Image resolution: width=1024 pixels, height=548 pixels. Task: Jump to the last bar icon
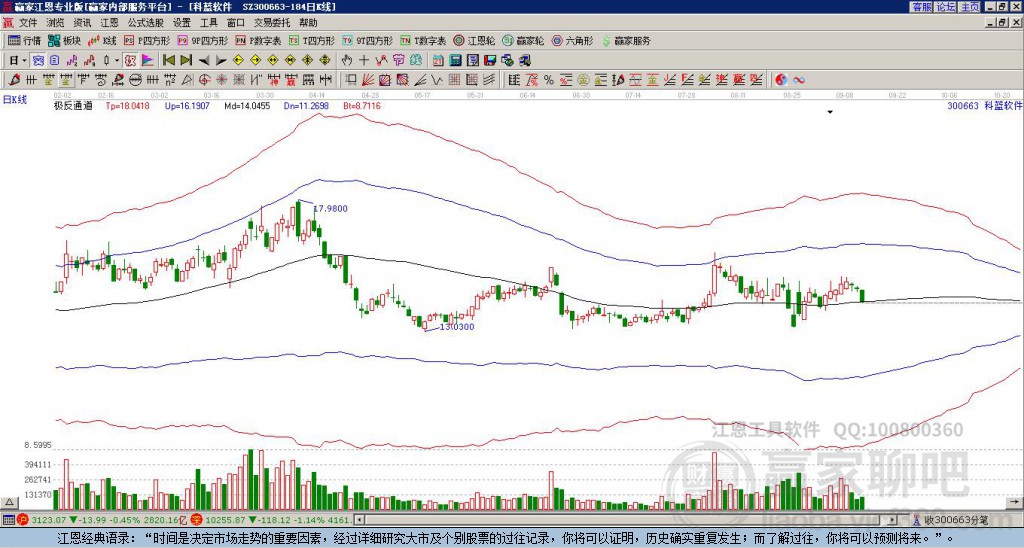pos(186,61)
